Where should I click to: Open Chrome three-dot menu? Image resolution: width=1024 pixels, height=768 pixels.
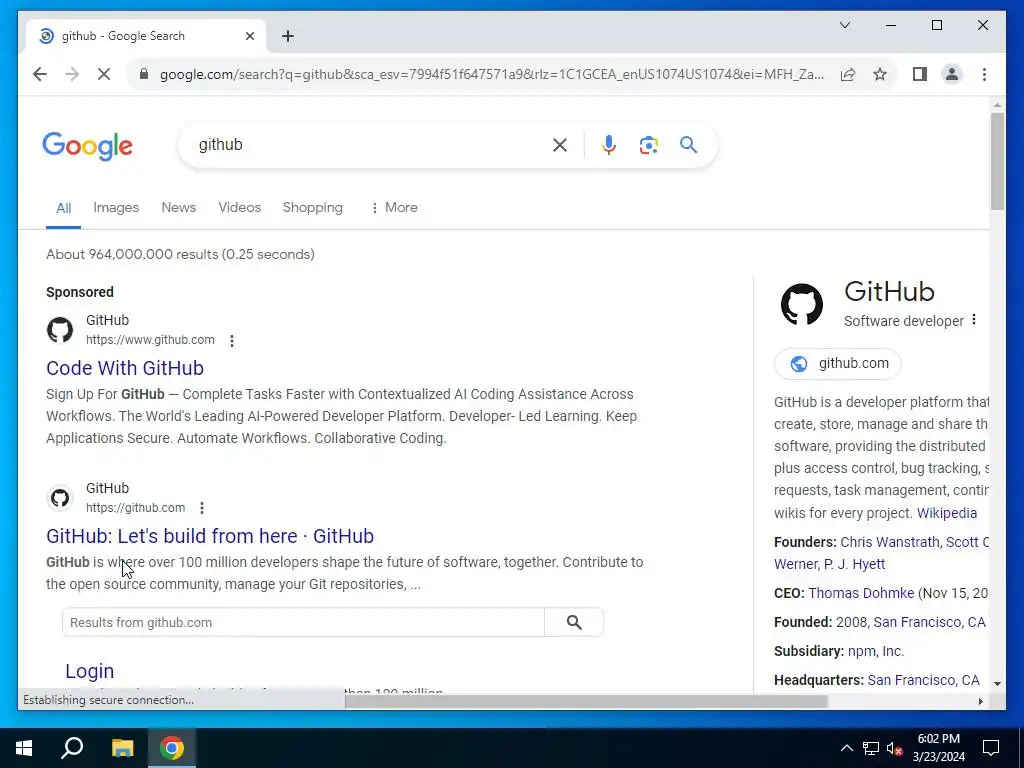point(984,74)
